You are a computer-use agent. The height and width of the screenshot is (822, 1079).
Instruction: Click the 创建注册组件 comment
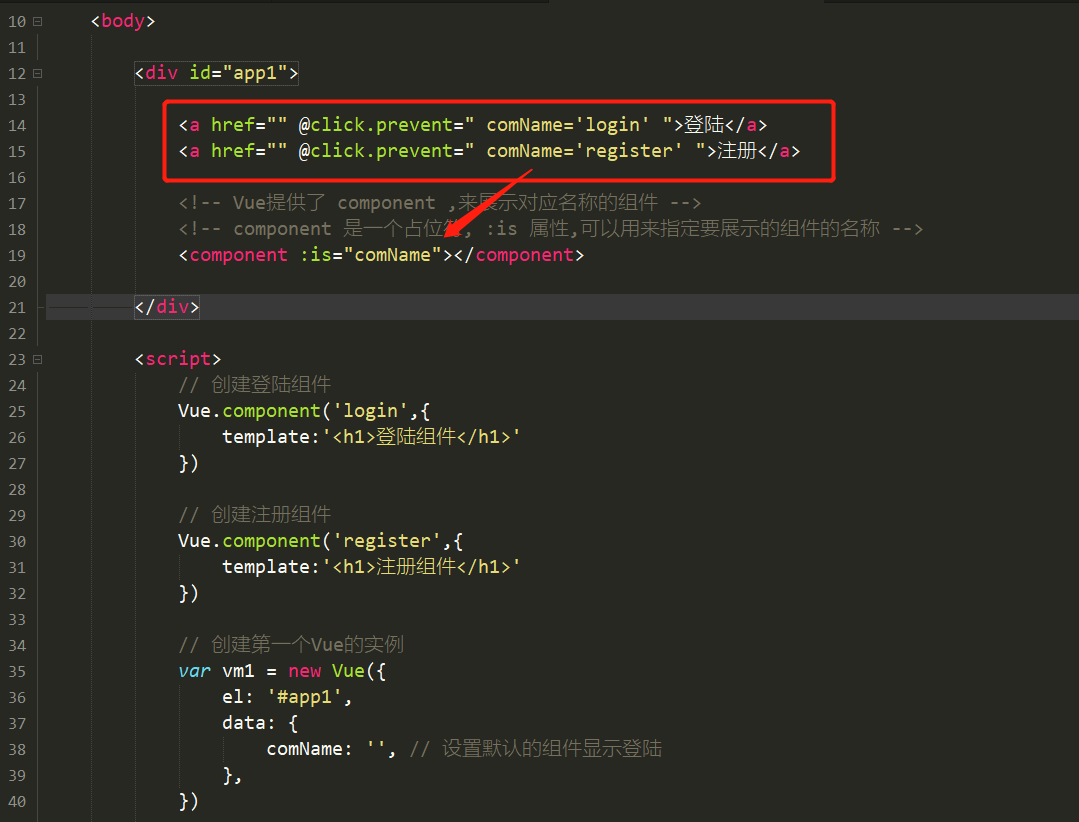255,515
